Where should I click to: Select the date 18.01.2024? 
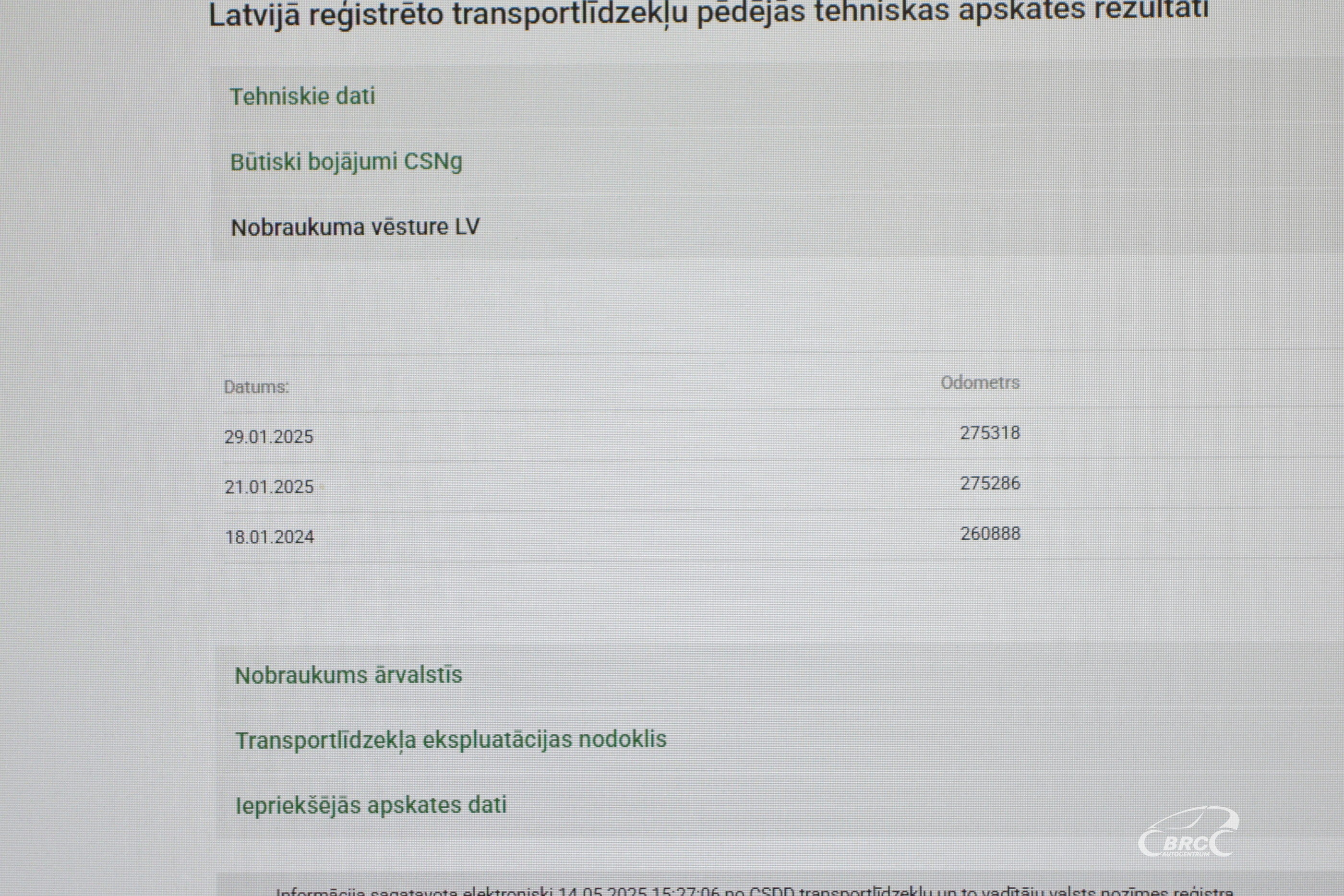270,537
